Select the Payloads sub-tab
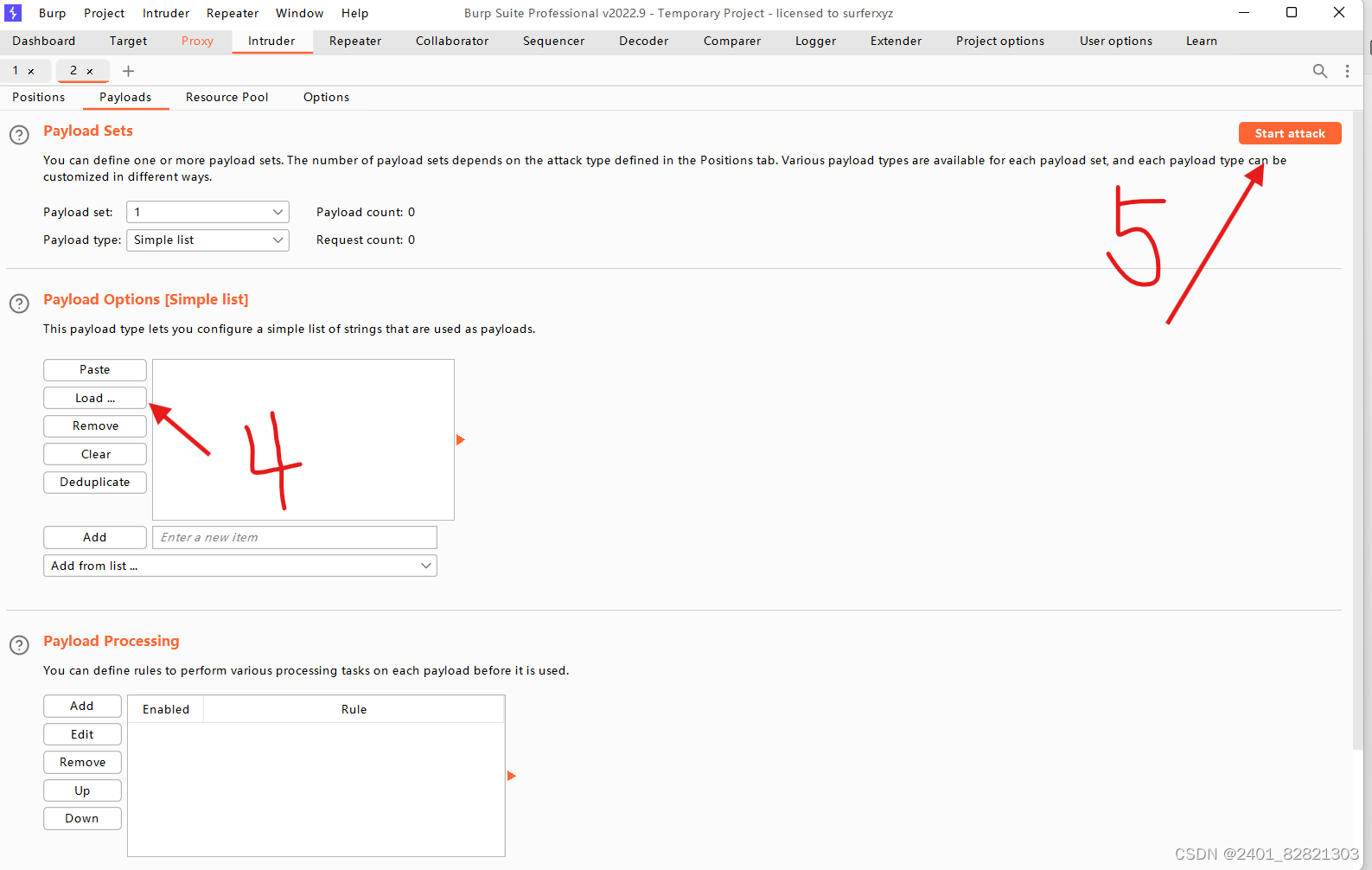 point(125,97)
